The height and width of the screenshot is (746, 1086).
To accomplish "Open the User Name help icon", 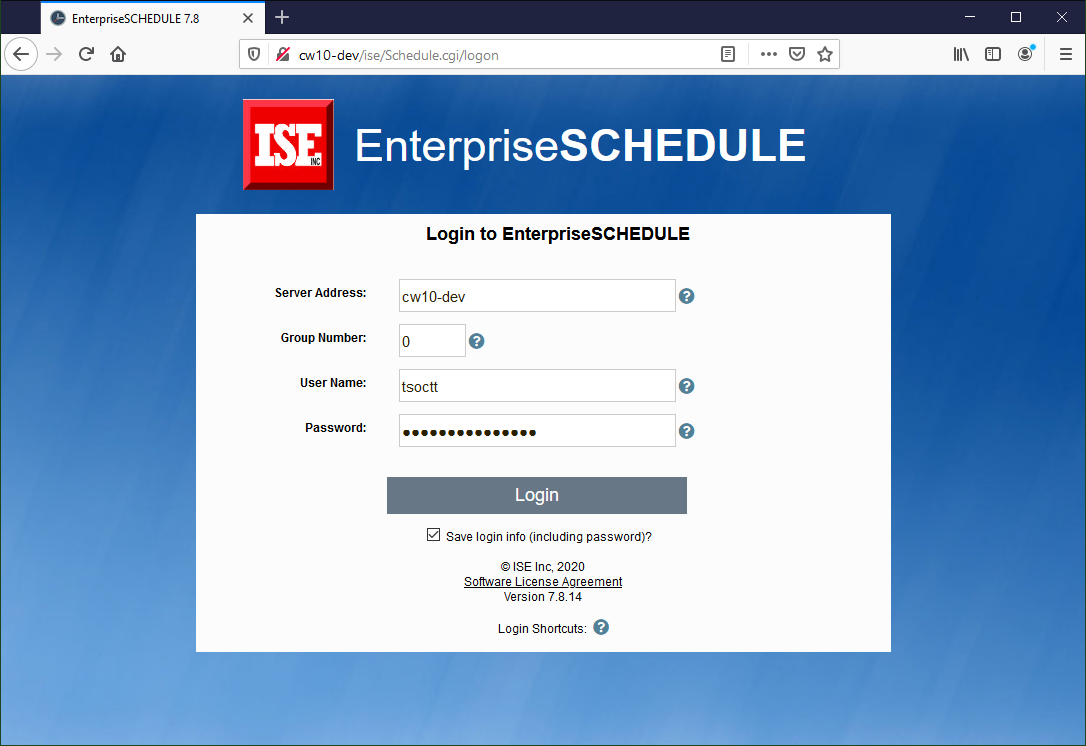I will pos(687,386).
